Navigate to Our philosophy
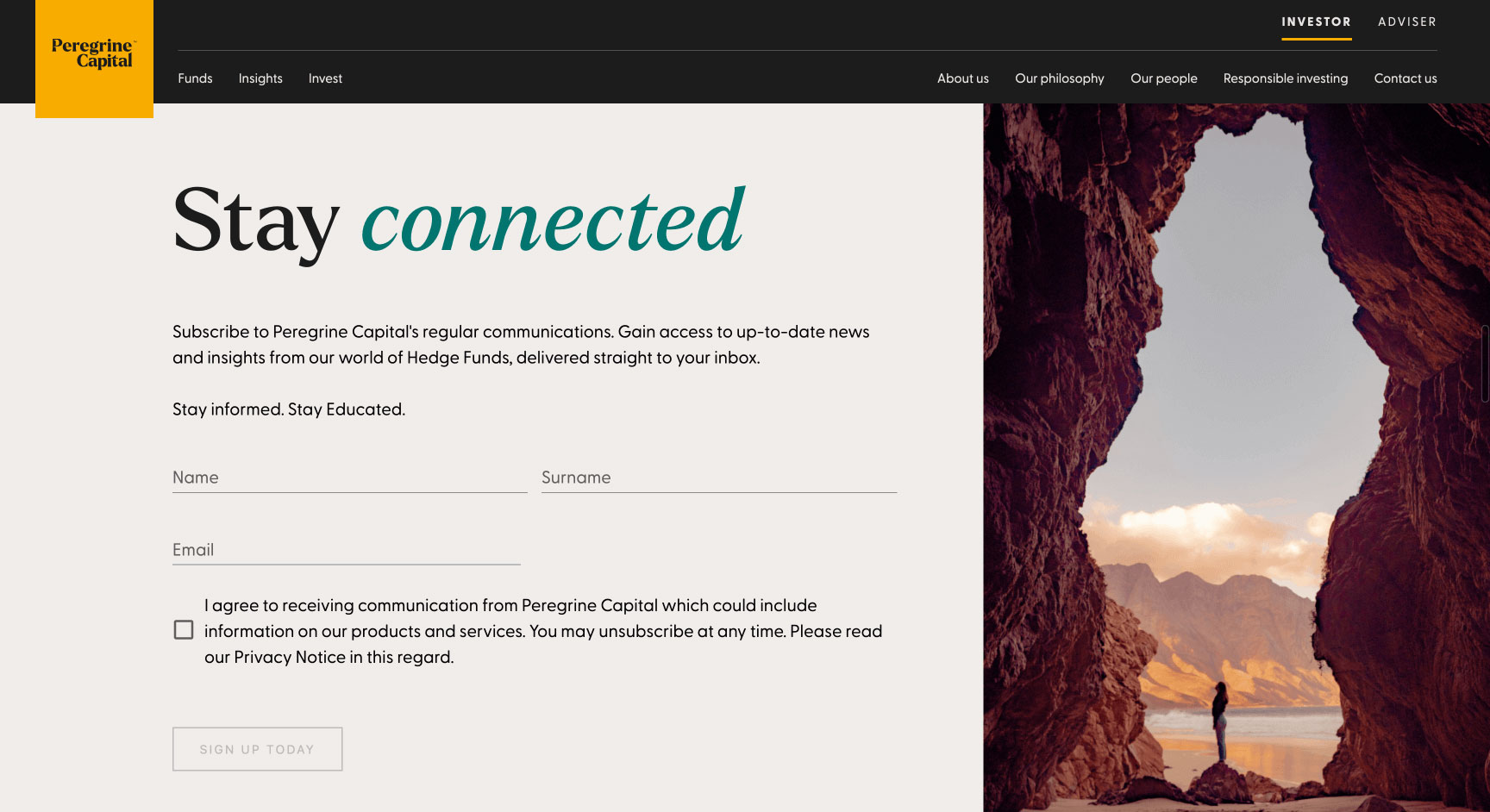Viewport: 1490px width, 812px height. (x=1059, y=78)
